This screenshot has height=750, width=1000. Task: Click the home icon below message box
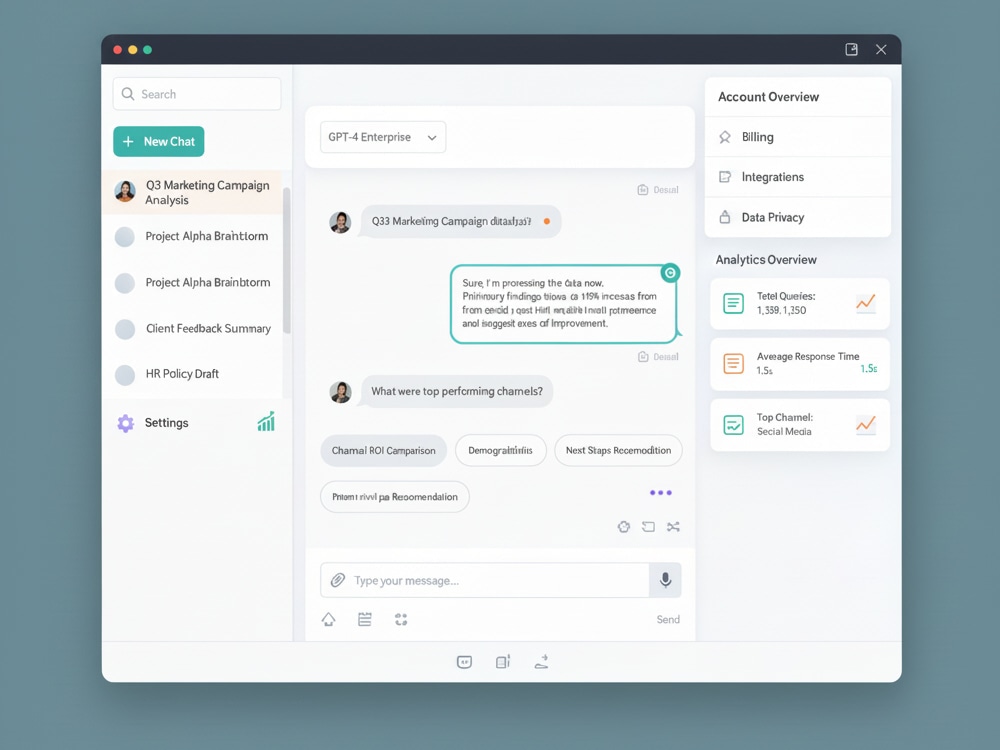[328, 619]
